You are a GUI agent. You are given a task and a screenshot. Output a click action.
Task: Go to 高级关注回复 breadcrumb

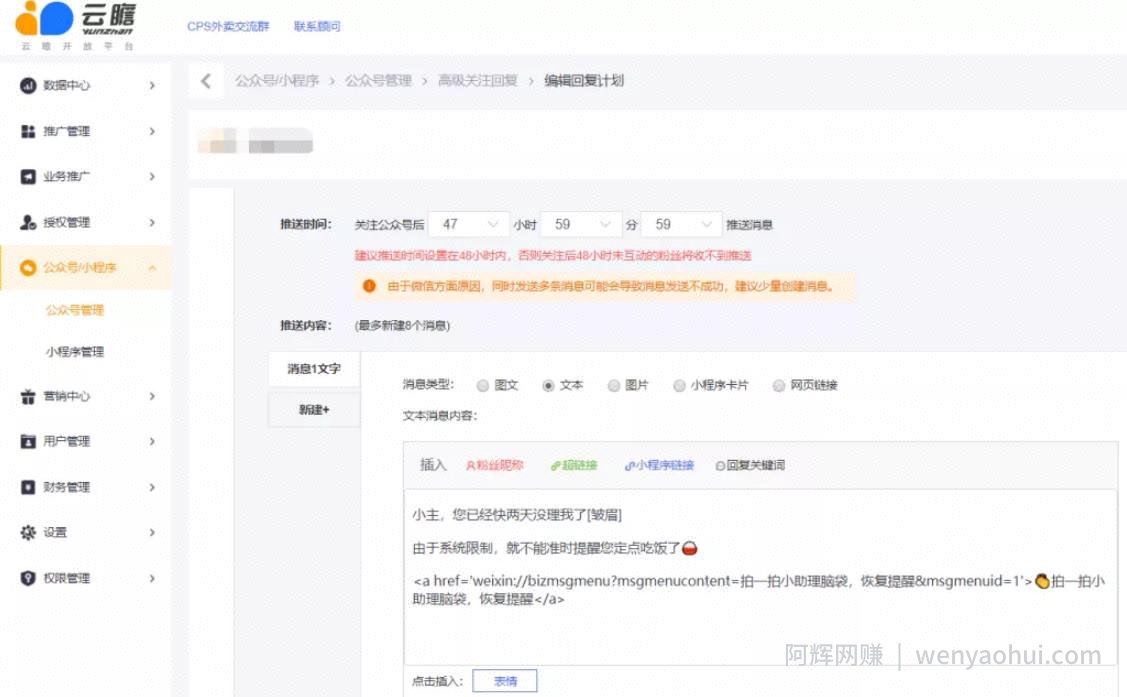coord(478,80)
